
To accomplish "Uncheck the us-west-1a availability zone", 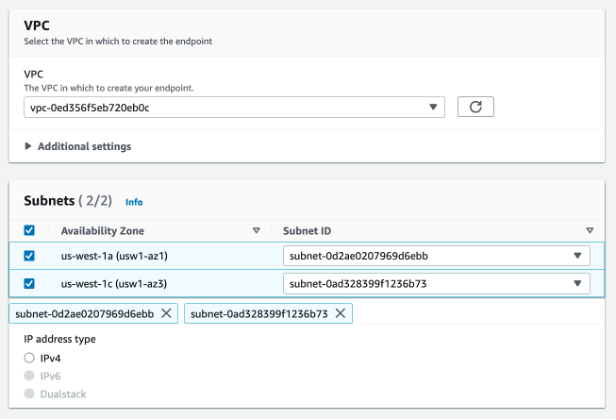I will pyautogui.click(x=29, y=256).
